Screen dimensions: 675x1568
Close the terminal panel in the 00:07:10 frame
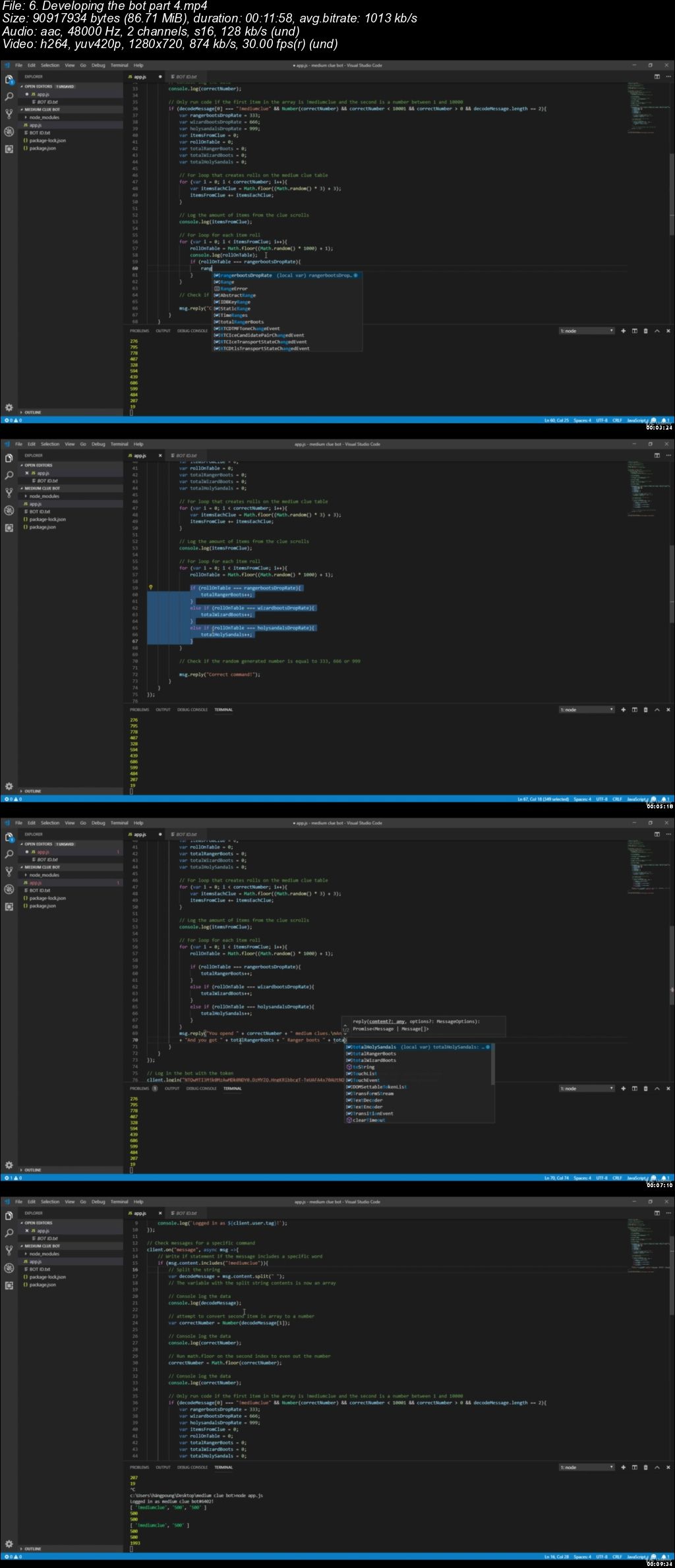(668, 1088)
